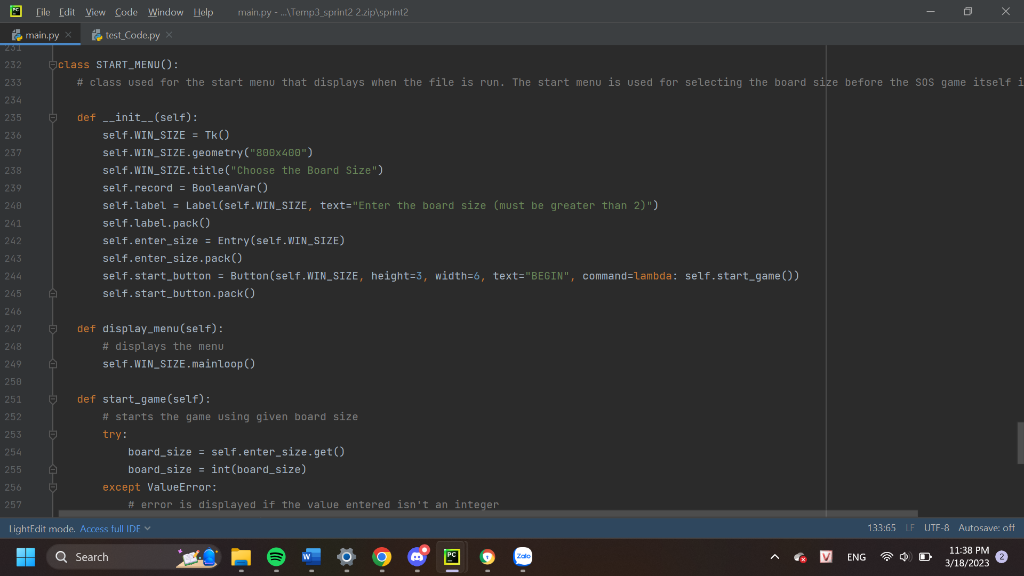
Task: Open the Windows Start menu
Action: coord(25,557)
